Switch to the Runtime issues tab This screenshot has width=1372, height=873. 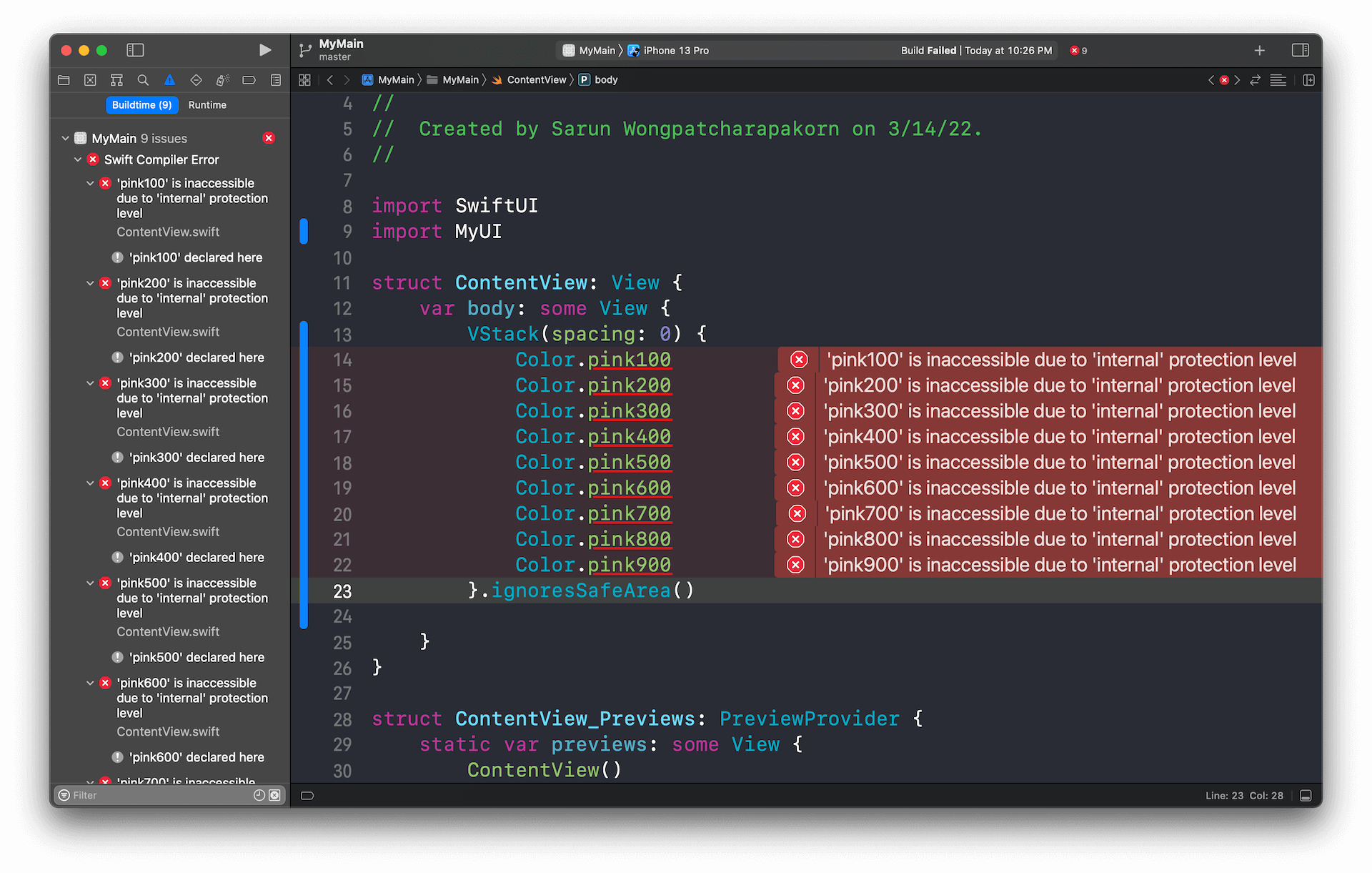click(207, 105)
